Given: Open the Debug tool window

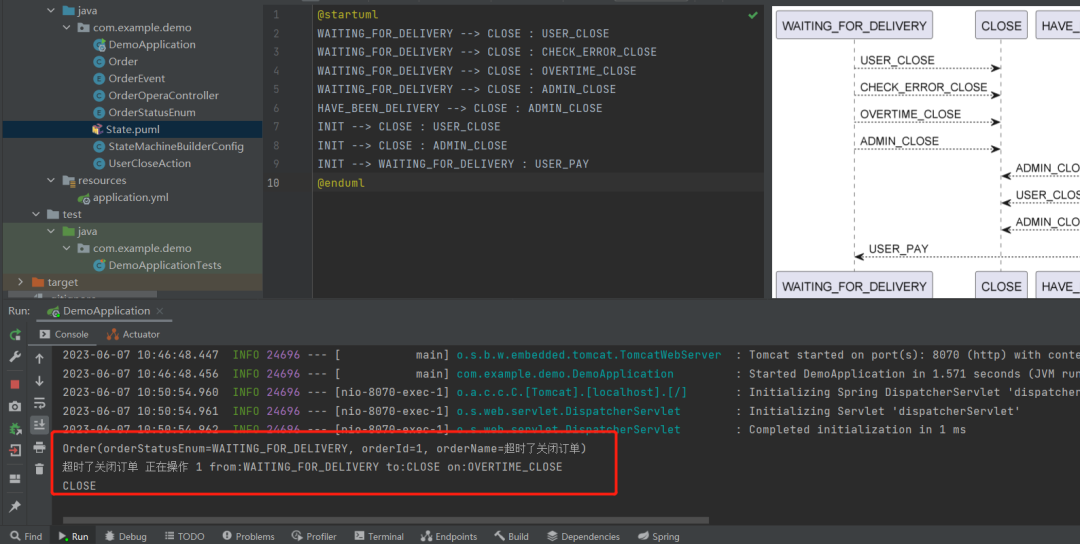Looking at the screenshot, I should 125,536.
